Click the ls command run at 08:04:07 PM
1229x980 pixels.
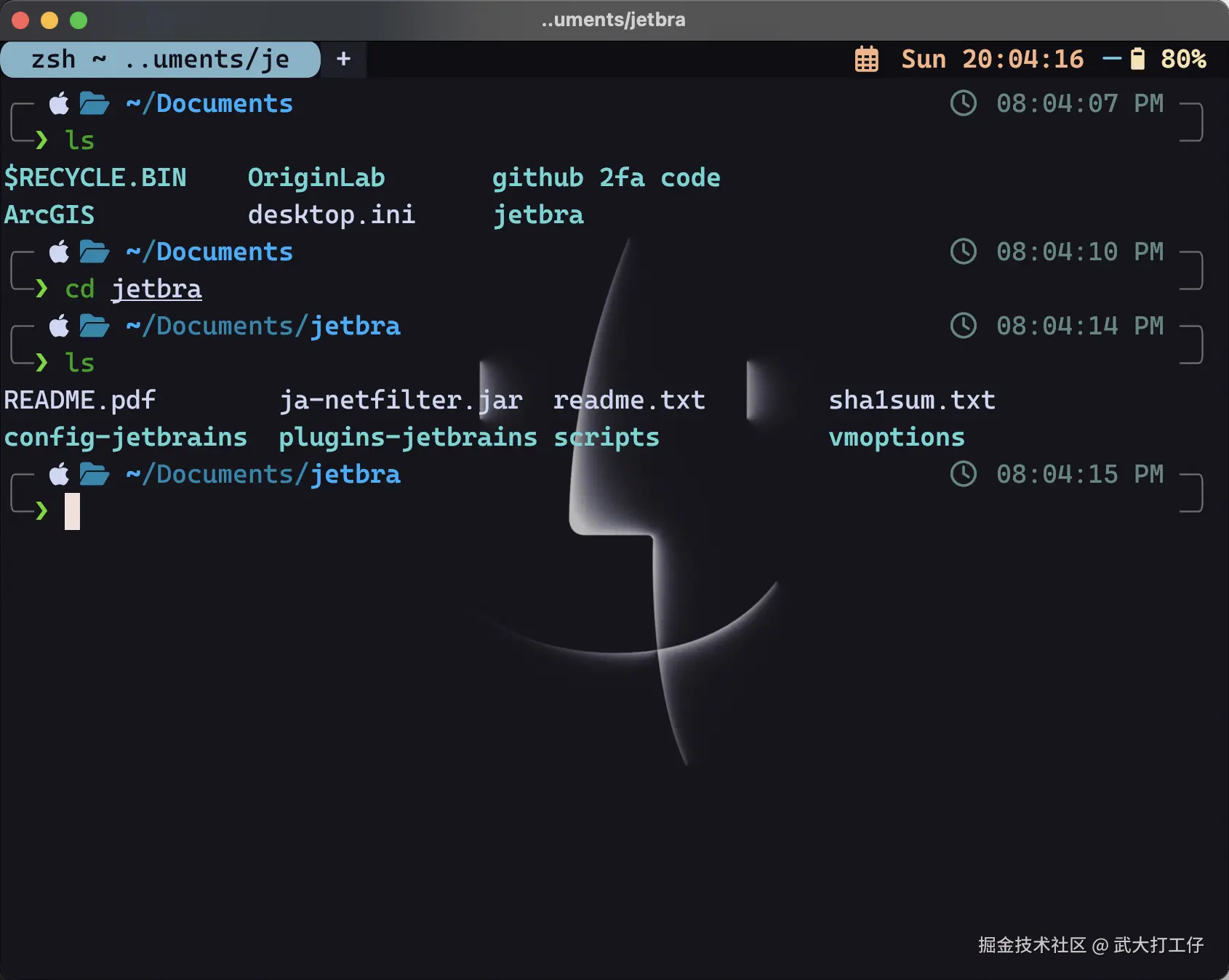tap(80, 140)
